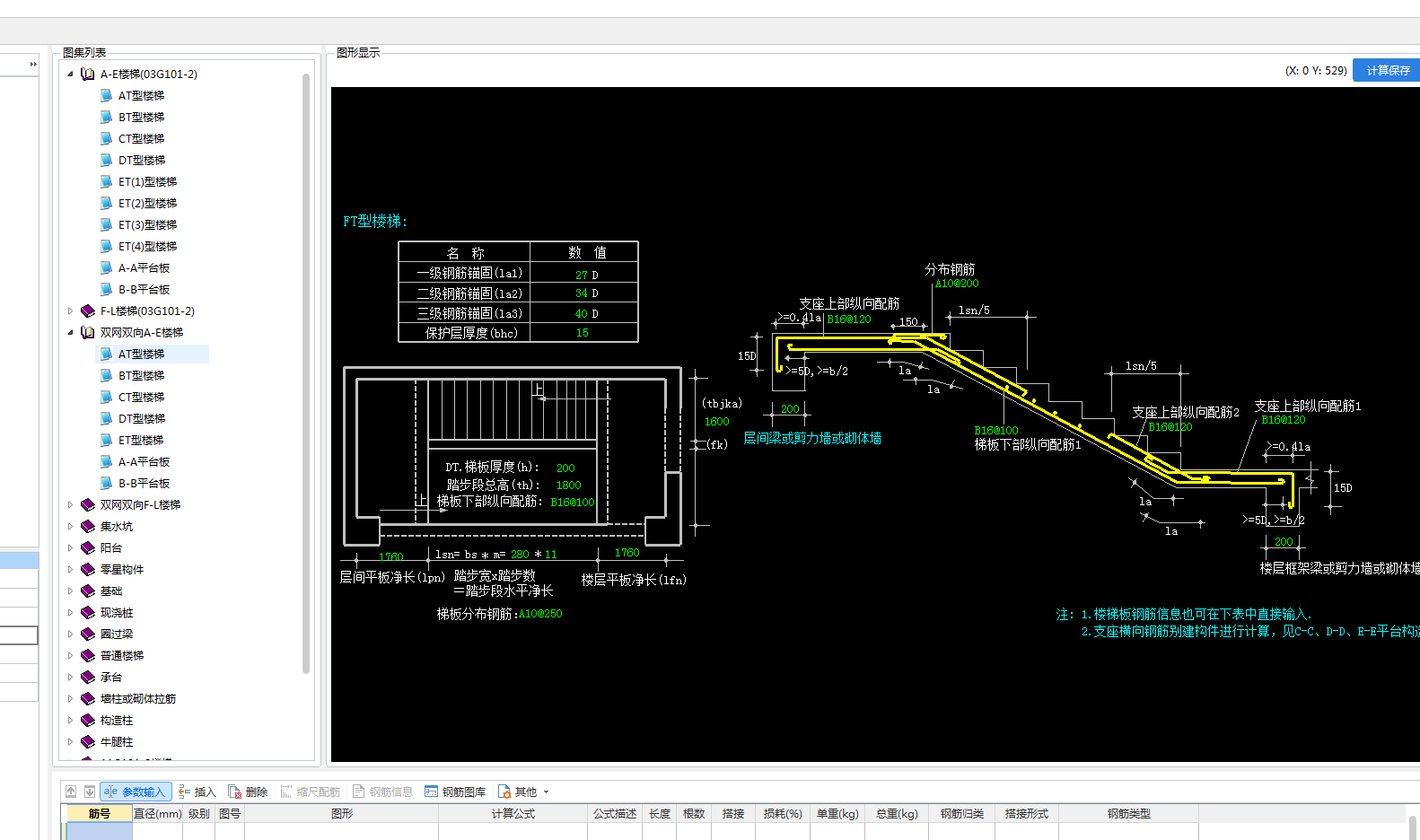Screen dimensions: 1420x840
Task: Click the 缩尺配筋 toolbar button
Action: (311, 792)
